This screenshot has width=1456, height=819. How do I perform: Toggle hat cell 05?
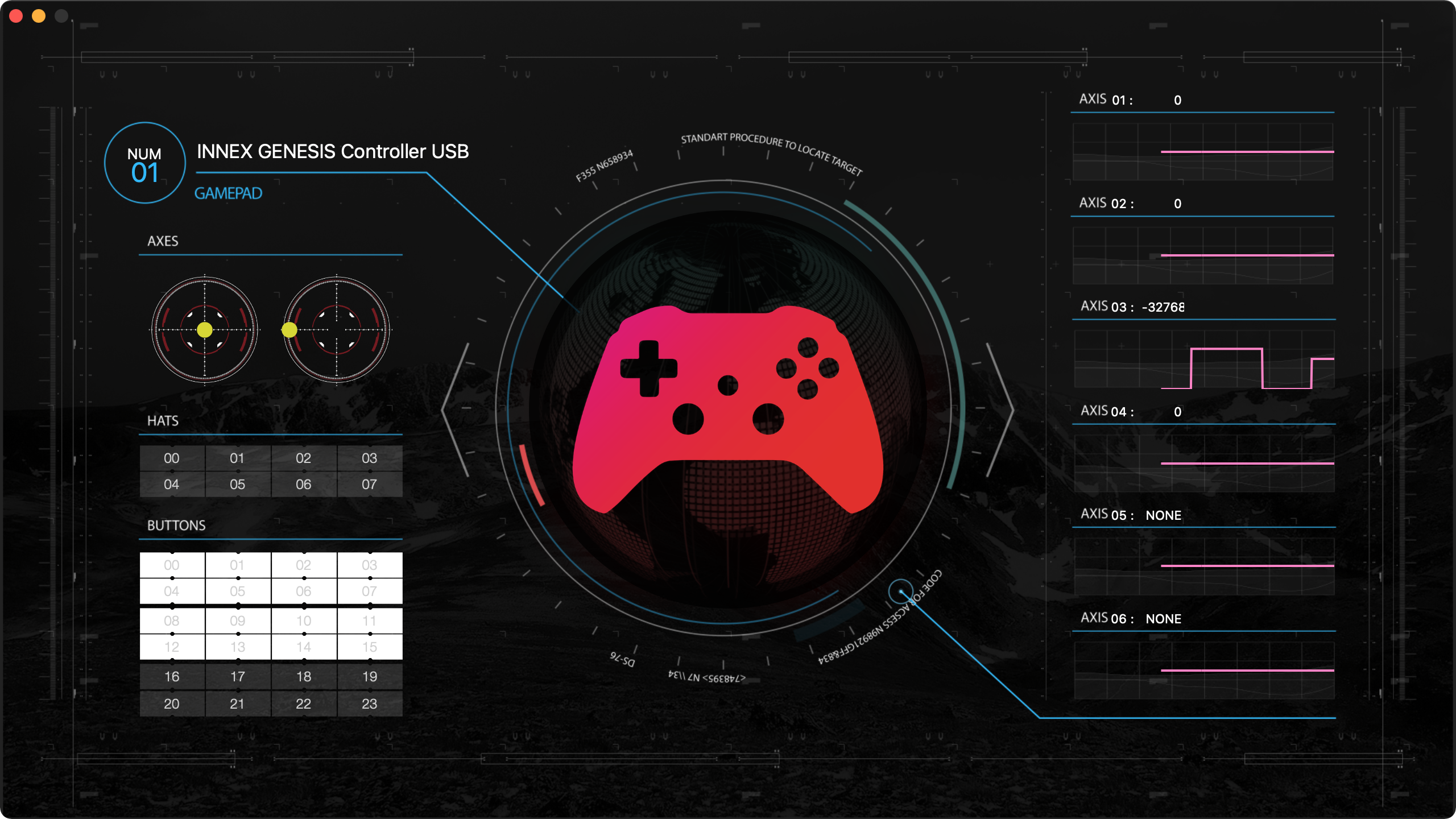(238, 484)
